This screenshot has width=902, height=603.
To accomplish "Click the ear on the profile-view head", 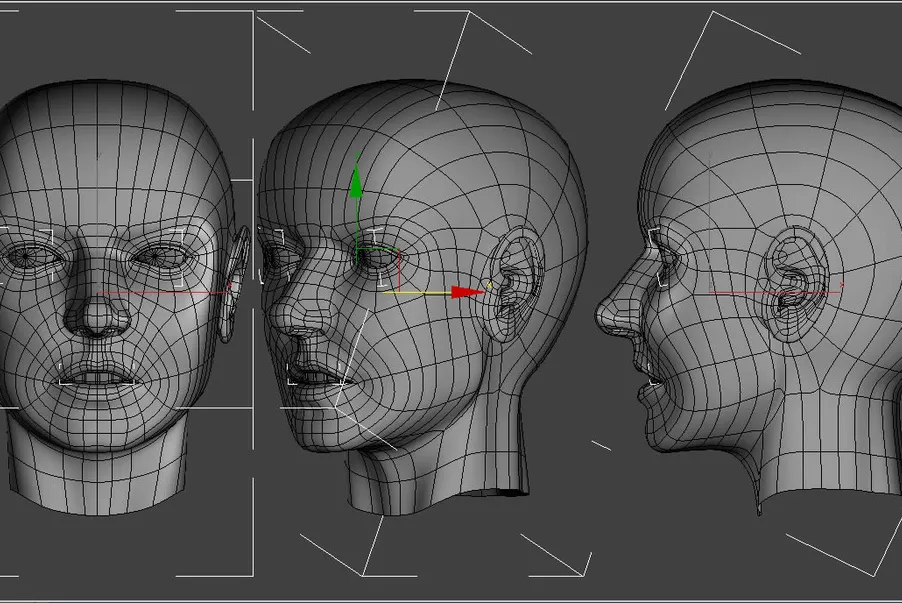I will (x=796, y=285).
